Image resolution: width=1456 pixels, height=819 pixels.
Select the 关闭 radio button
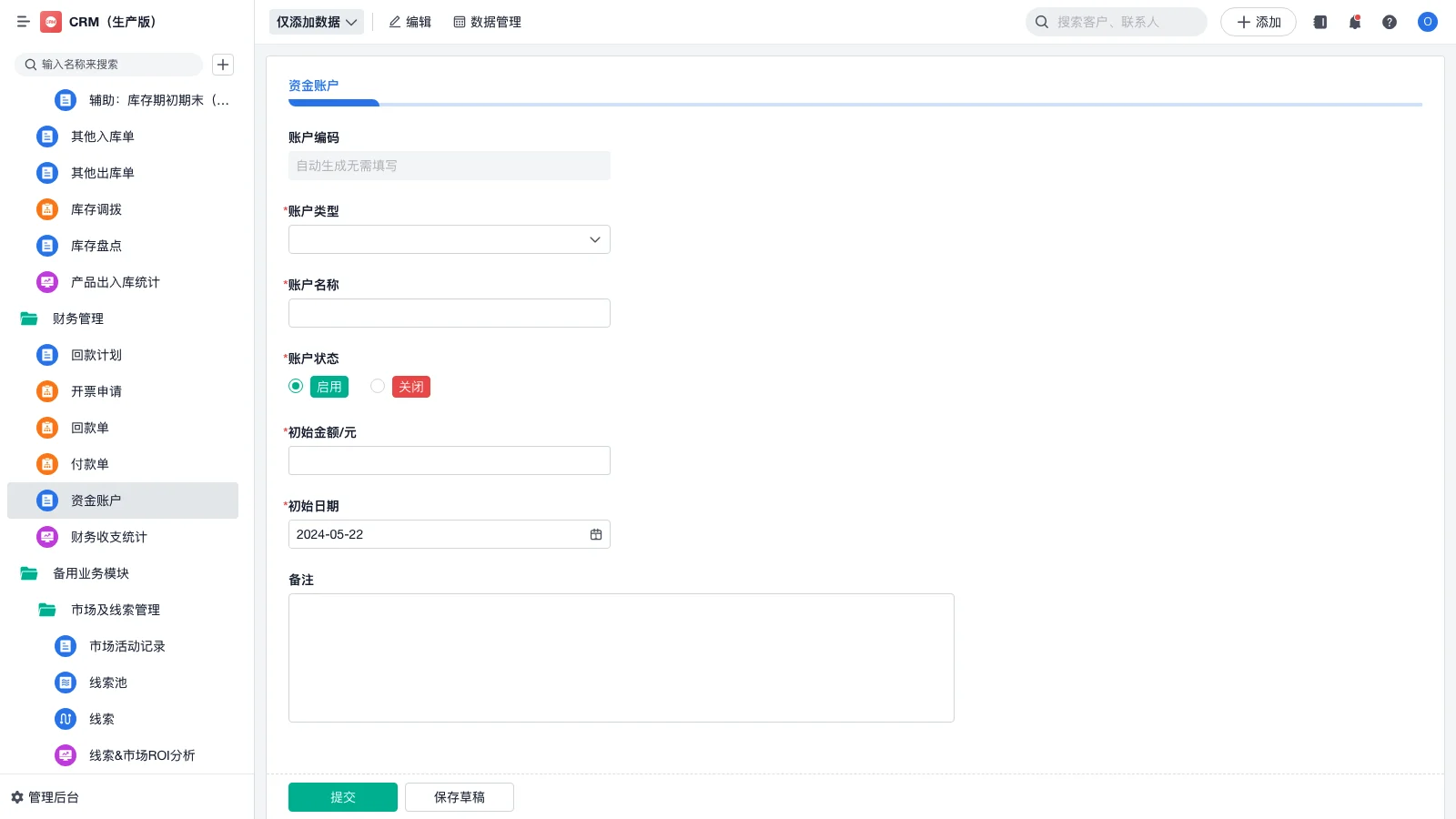(x=378, y=386)
